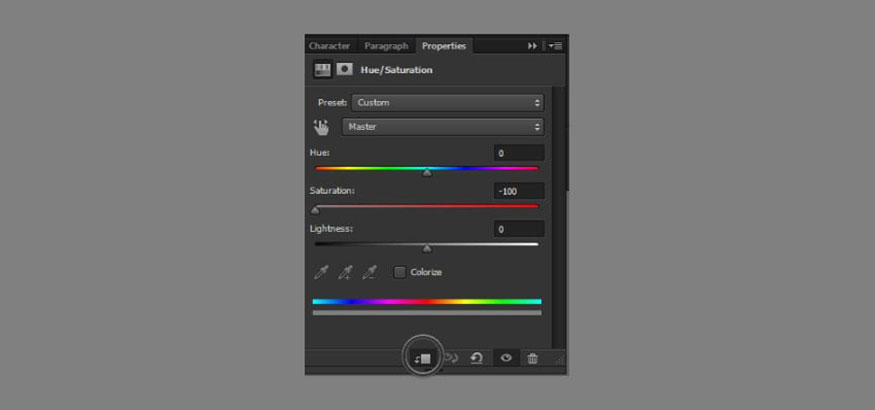Image resolution: width=875 pixels, height=410 pixels.
Task: Open the Preset dropdown showing Custom
Action: point(448,103)
